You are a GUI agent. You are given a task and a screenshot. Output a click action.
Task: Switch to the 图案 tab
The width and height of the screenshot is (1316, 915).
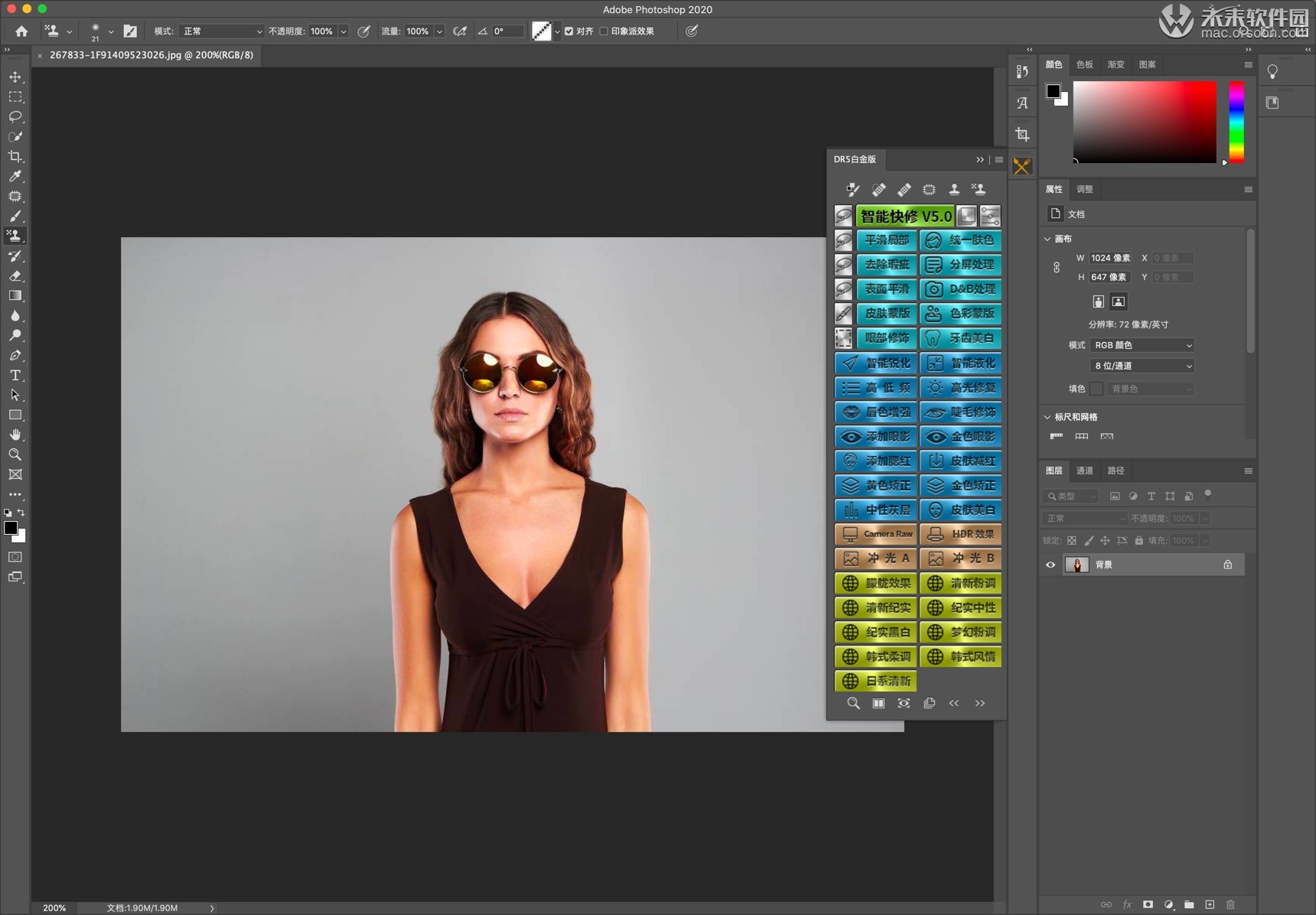1148,64
